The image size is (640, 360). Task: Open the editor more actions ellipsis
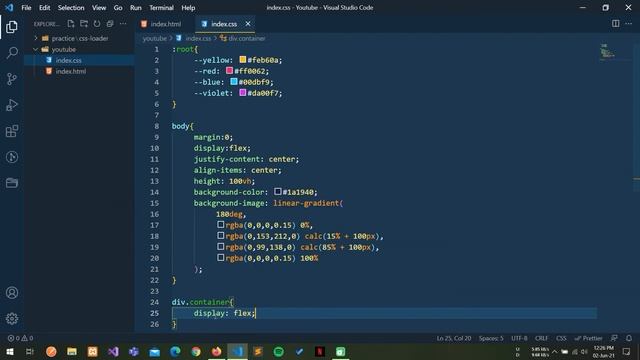[x=629, y=24]
